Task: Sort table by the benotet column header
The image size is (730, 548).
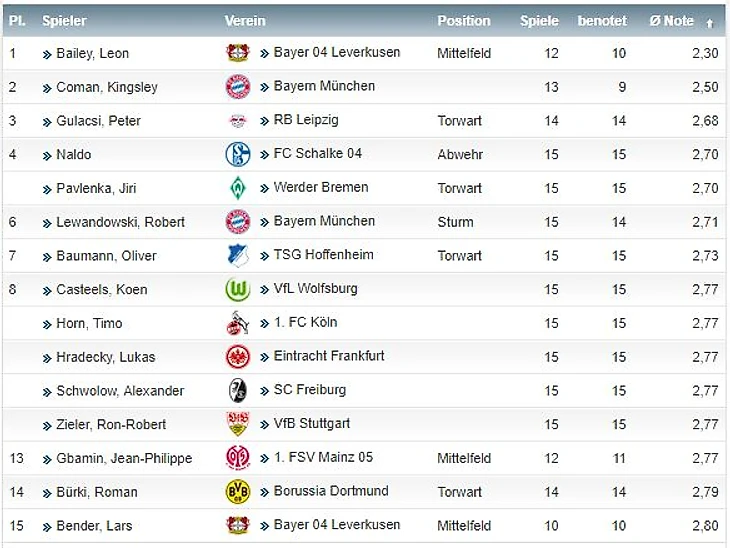Action: (x=602, y=21)
